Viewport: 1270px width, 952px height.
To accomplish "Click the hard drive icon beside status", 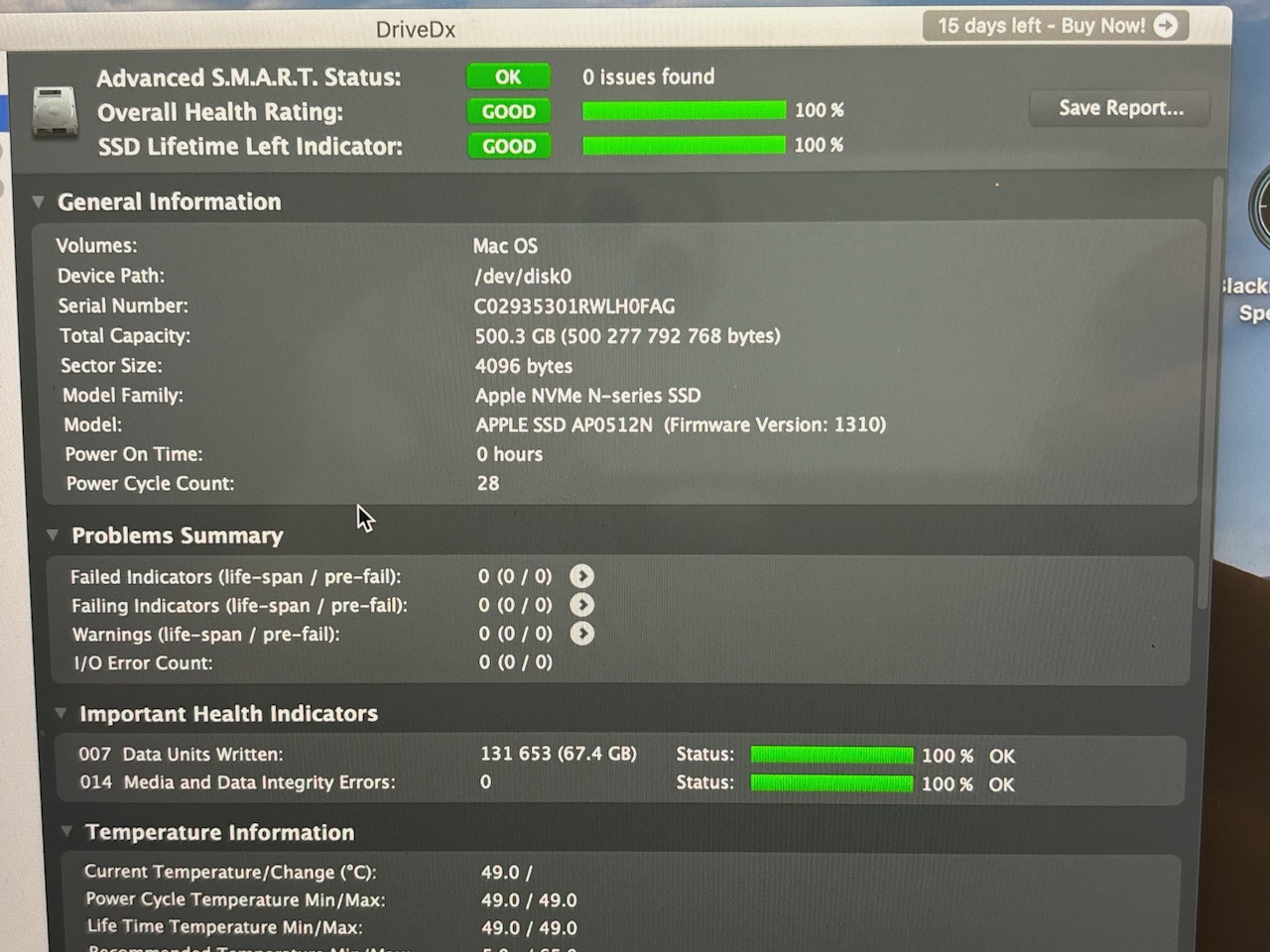I will [55, 111].
